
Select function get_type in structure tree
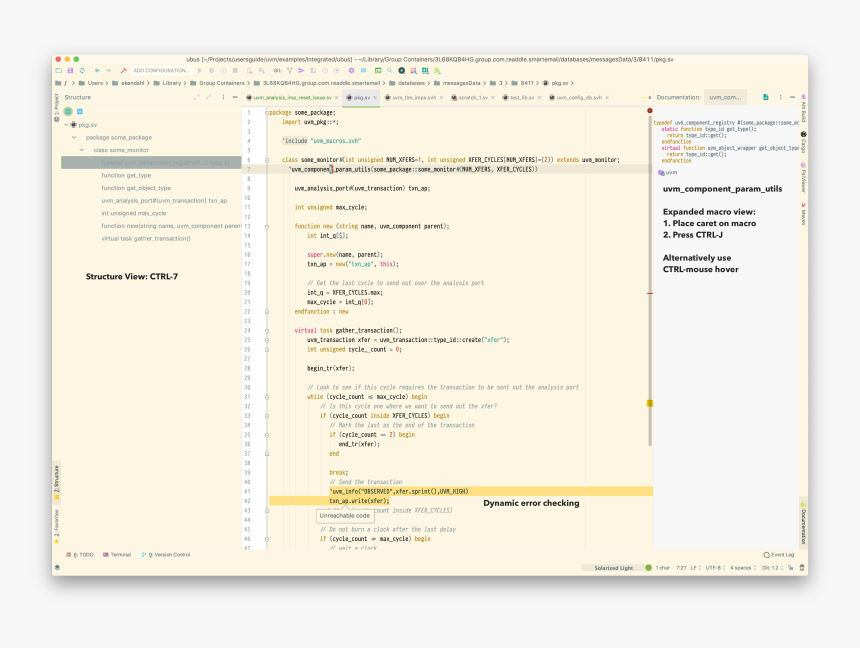(126, 175)
